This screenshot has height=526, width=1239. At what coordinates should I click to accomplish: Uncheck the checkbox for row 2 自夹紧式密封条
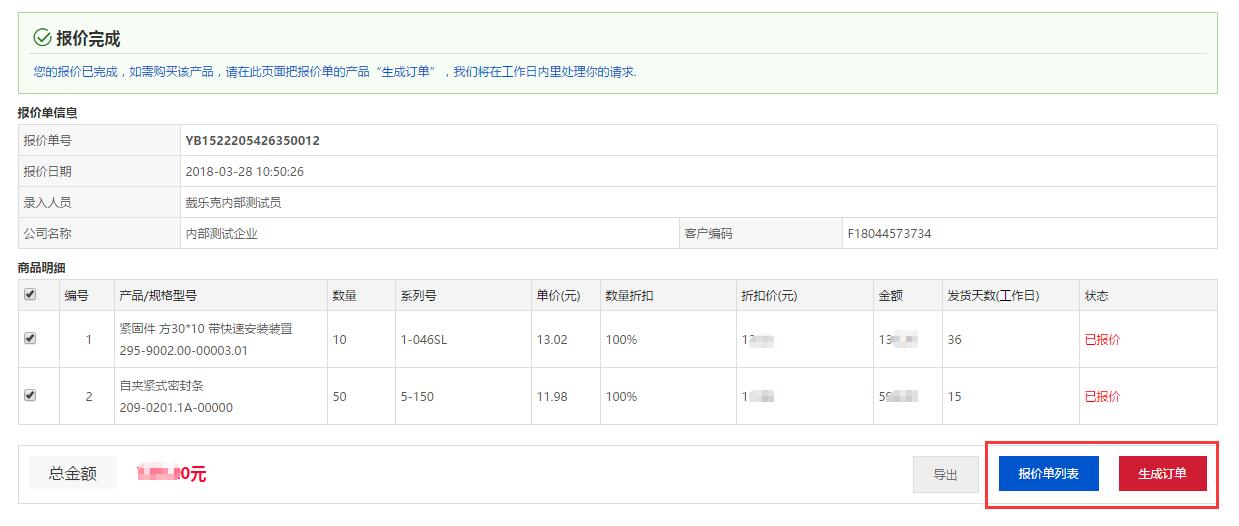(30, 395)
